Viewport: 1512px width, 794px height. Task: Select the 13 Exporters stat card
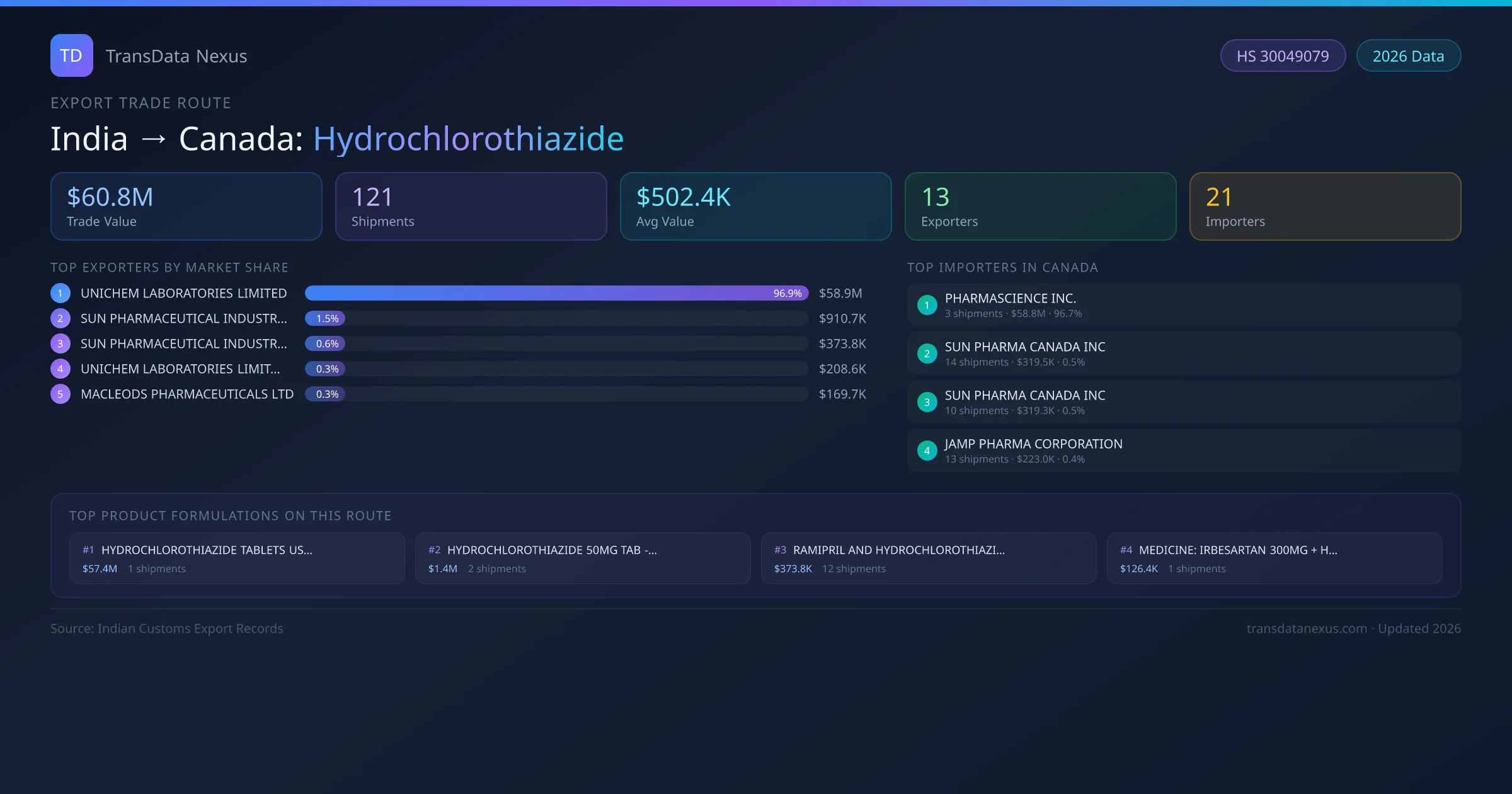[x=1040, y=207]
